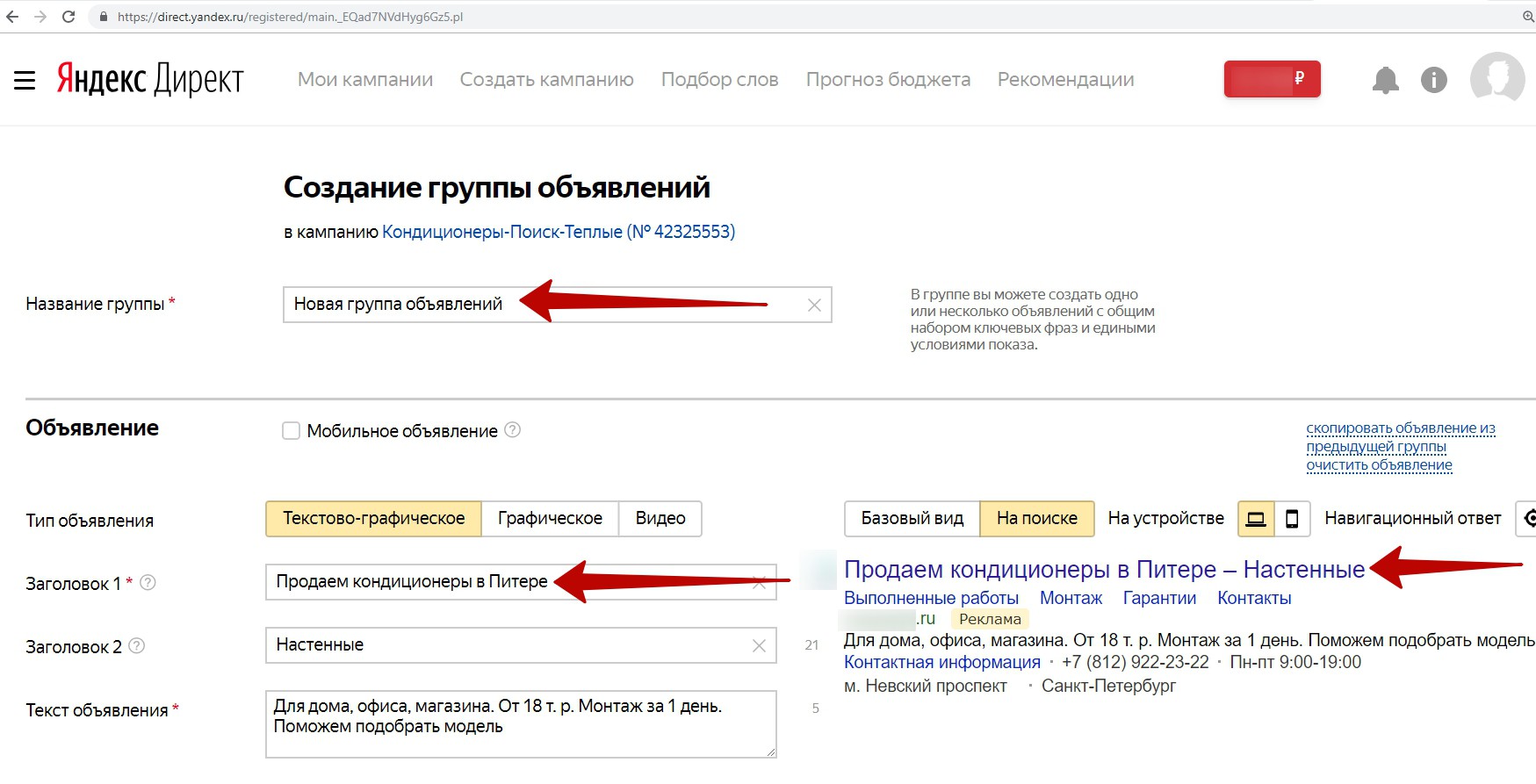Select desktop device preview

click(x=1256, y=519)
